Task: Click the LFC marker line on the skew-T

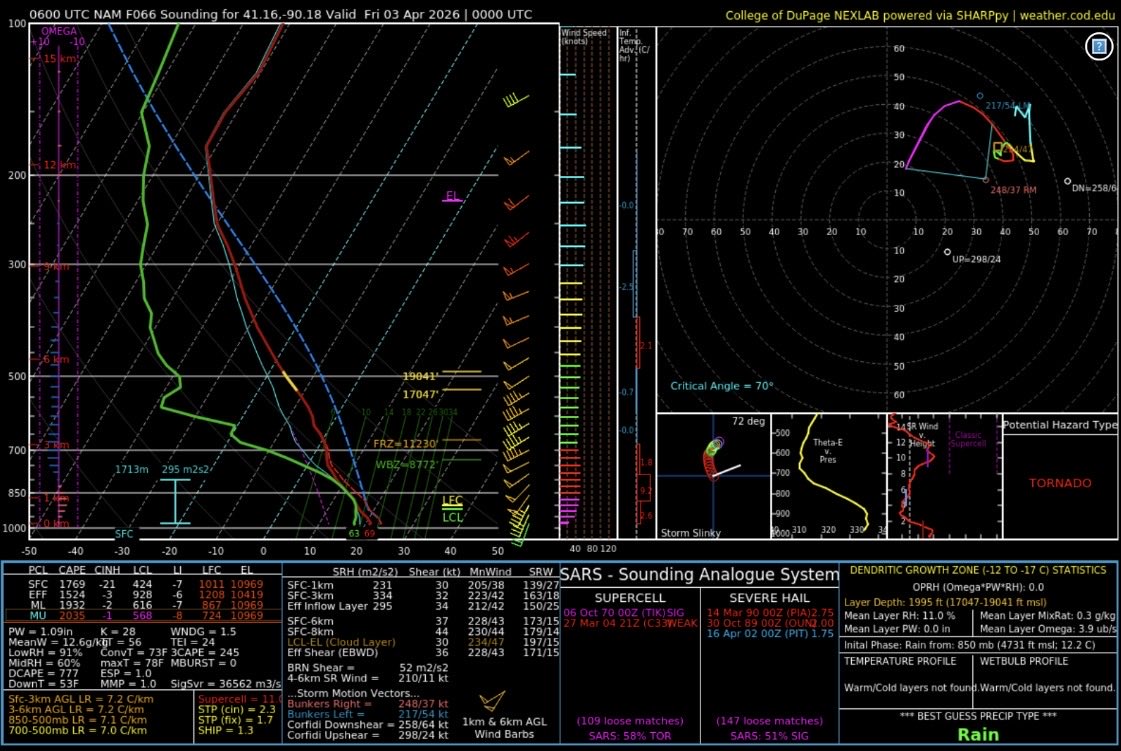Action: pyautogui.click(x=453, y=501)
